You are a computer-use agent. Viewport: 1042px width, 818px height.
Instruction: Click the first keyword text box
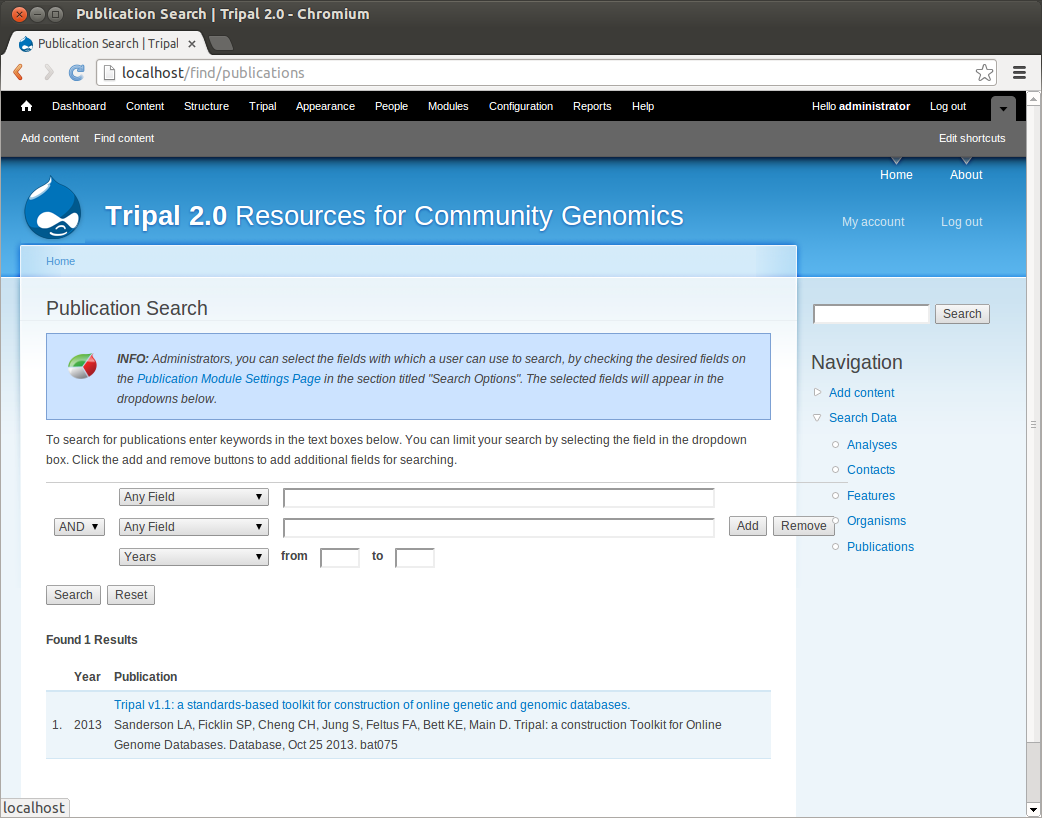click(x=498, y=498)
